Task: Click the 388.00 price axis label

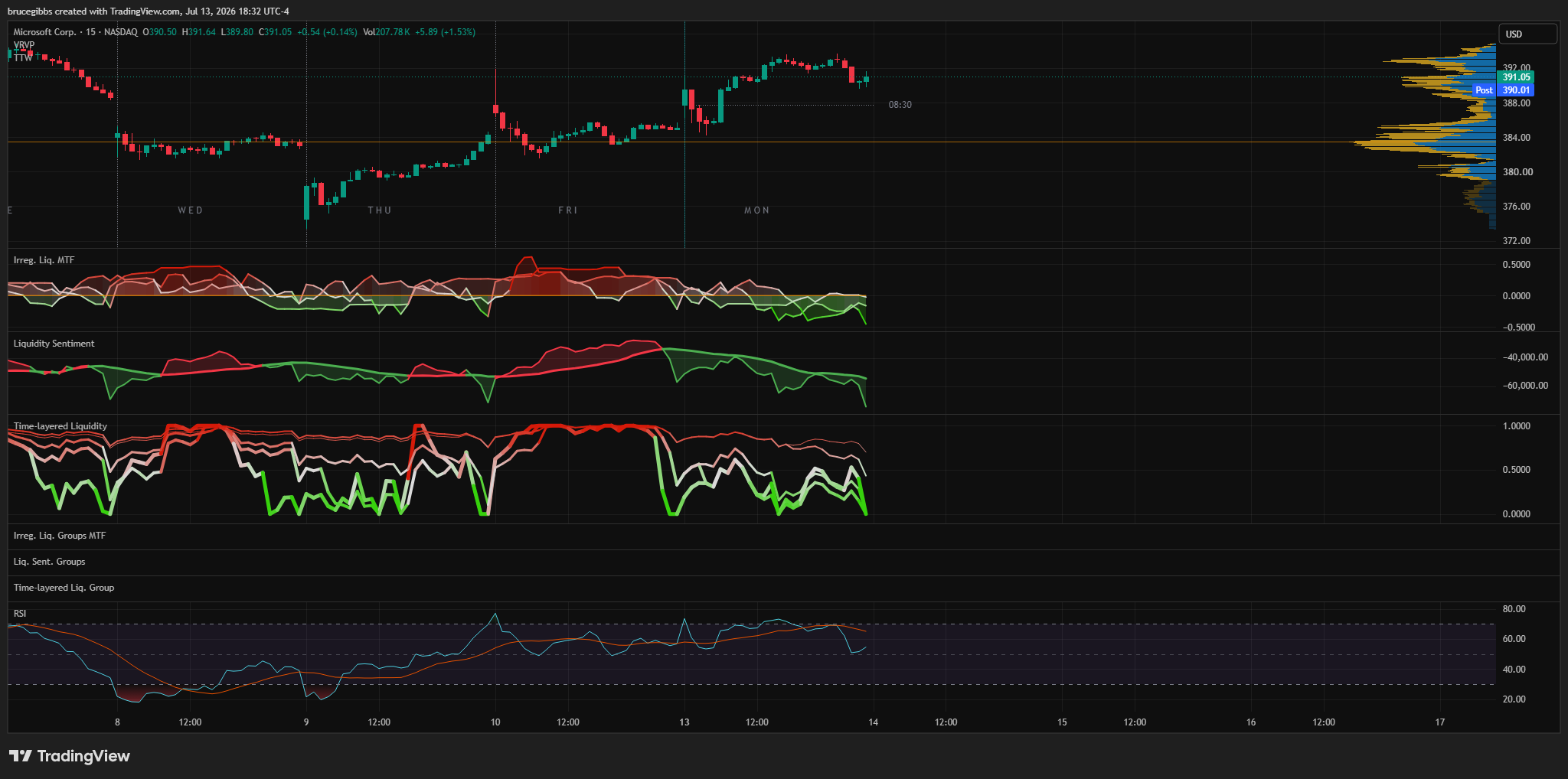Action: [x=1517, y=103]
